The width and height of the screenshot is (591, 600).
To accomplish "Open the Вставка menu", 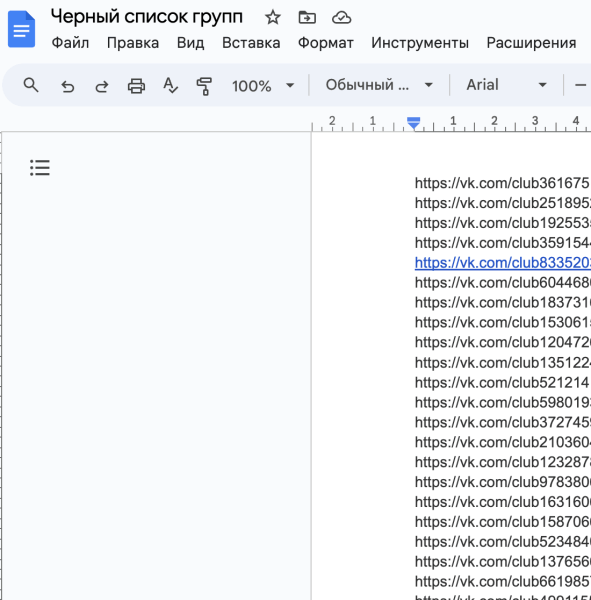I will pos(251,43).
